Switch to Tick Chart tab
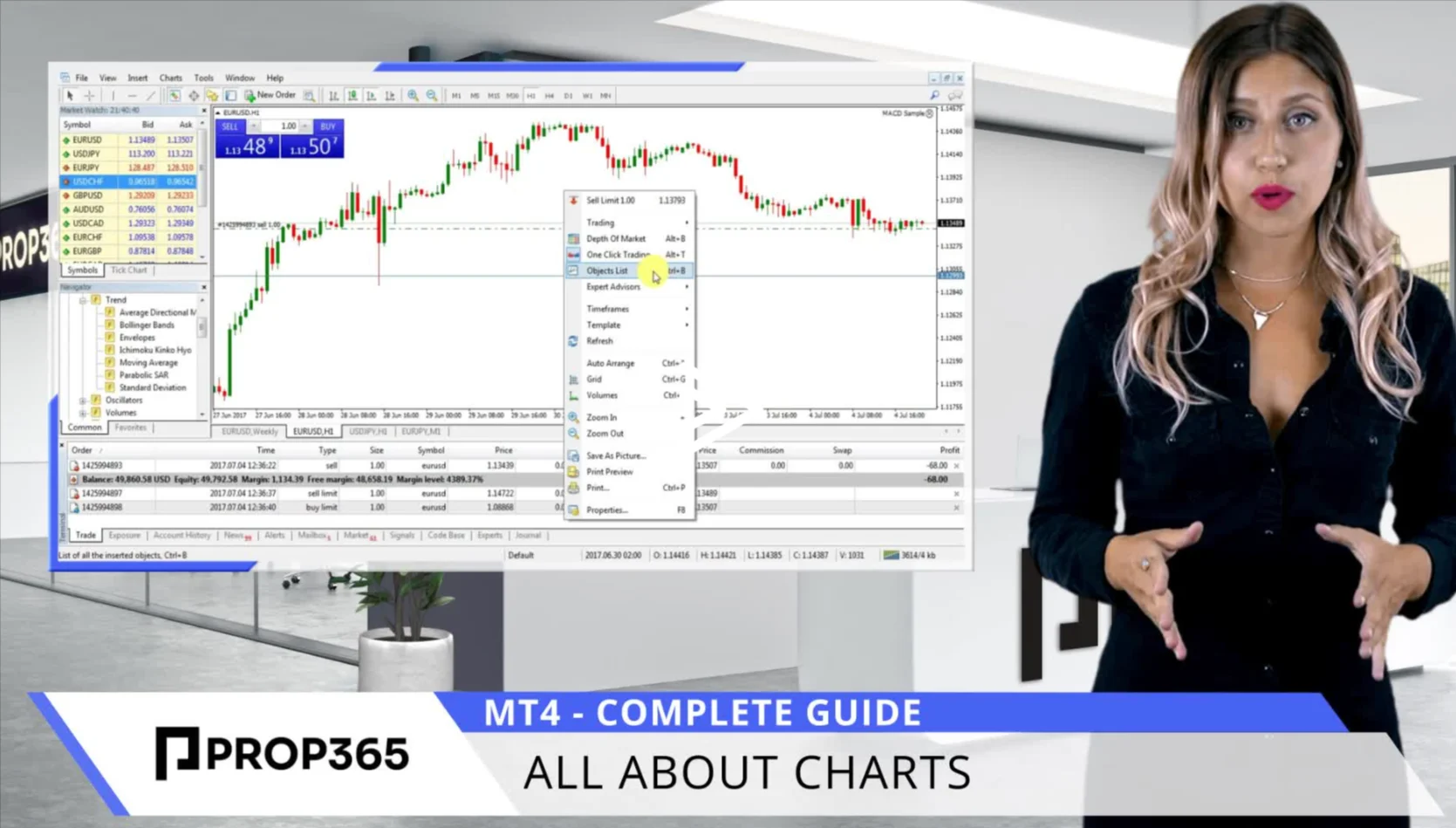Image resolution: width=1456 pixels, height=828 pixels. pyautogui.click(x=129, y=270)
